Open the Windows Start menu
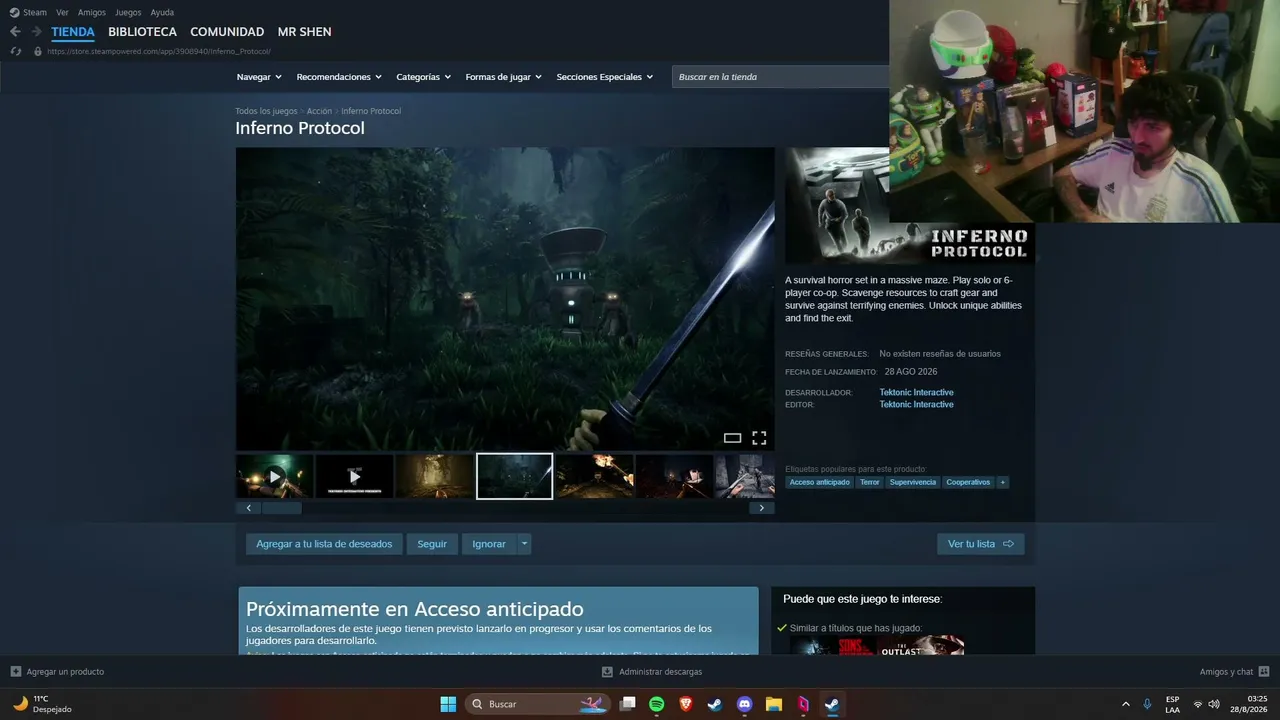This screenshot has height=720, width=1280. (x=448, y=704)
